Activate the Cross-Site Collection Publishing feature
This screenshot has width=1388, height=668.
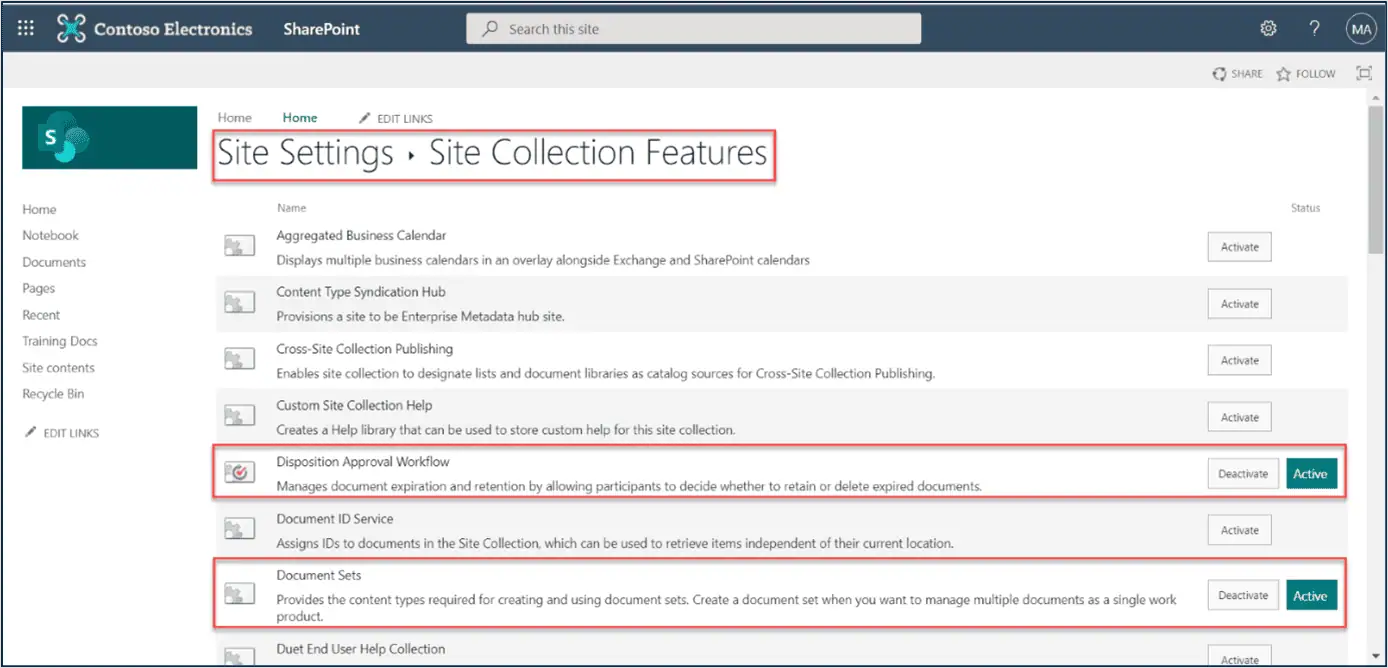tap(1239, 361)
